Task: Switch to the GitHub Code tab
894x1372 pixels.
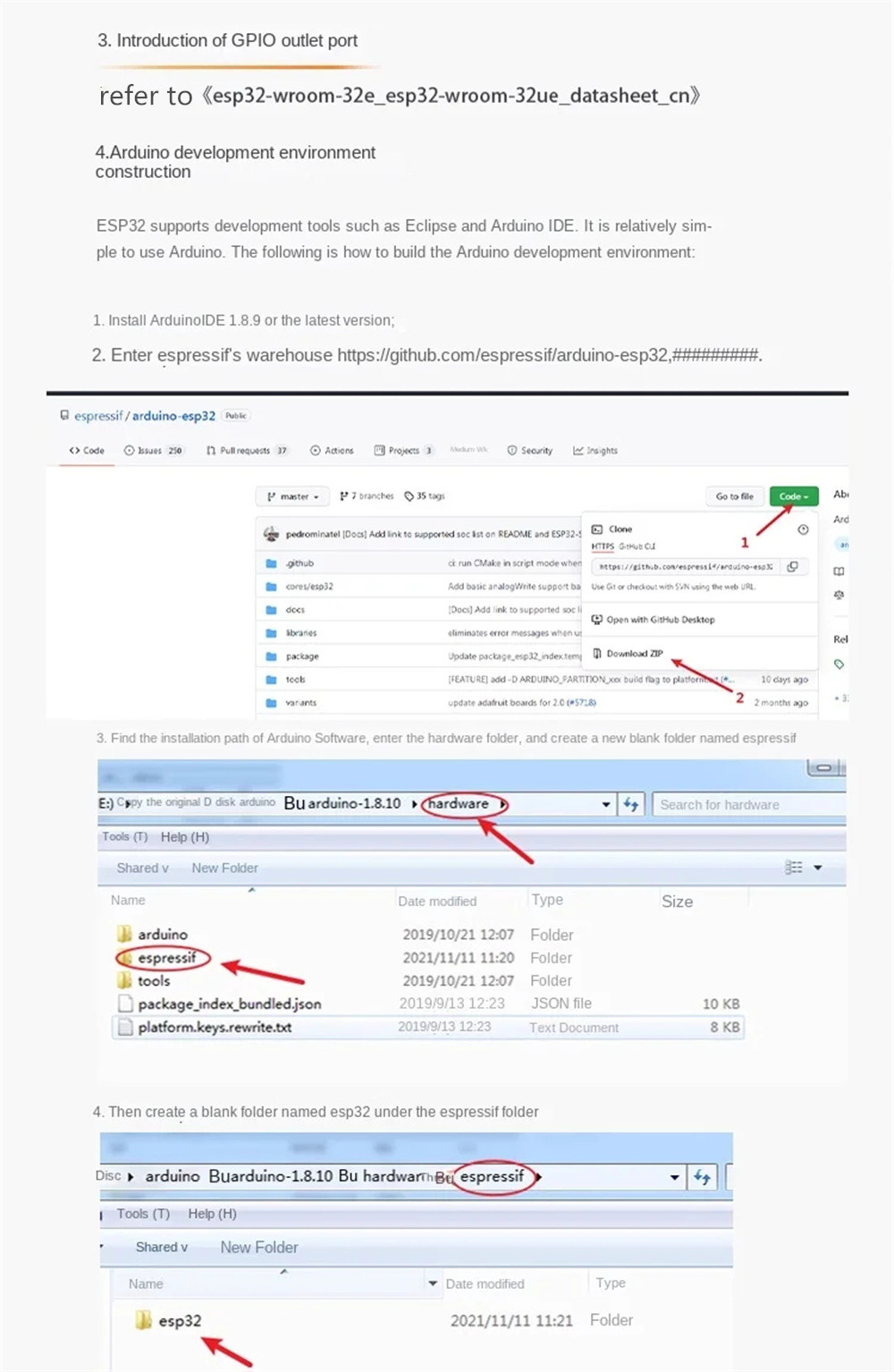Action: [87, 451]
